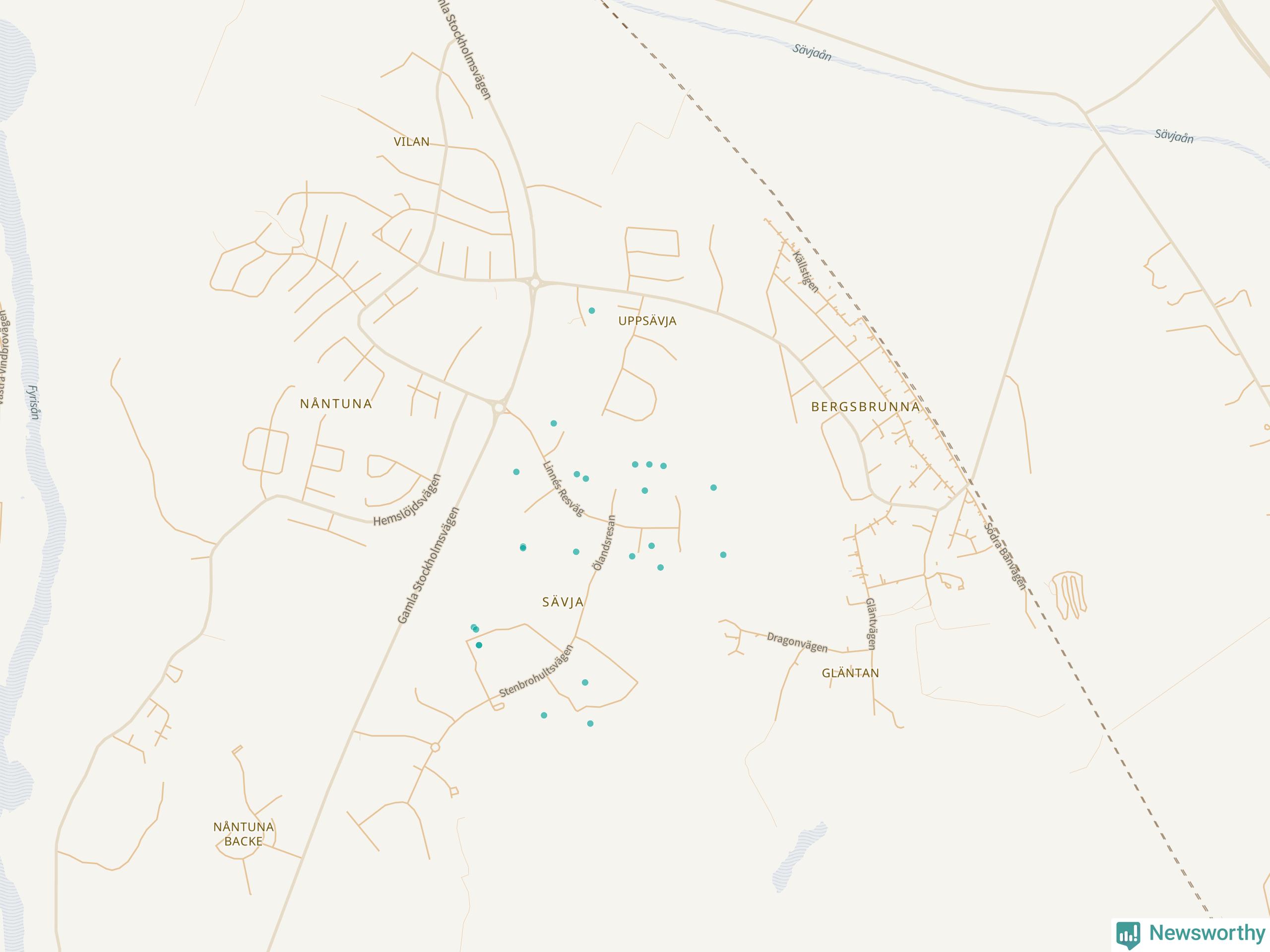Select the NÅNTUNA area label
The height and width of the screenshot is (952, 1270).
[x=336, y=404]
